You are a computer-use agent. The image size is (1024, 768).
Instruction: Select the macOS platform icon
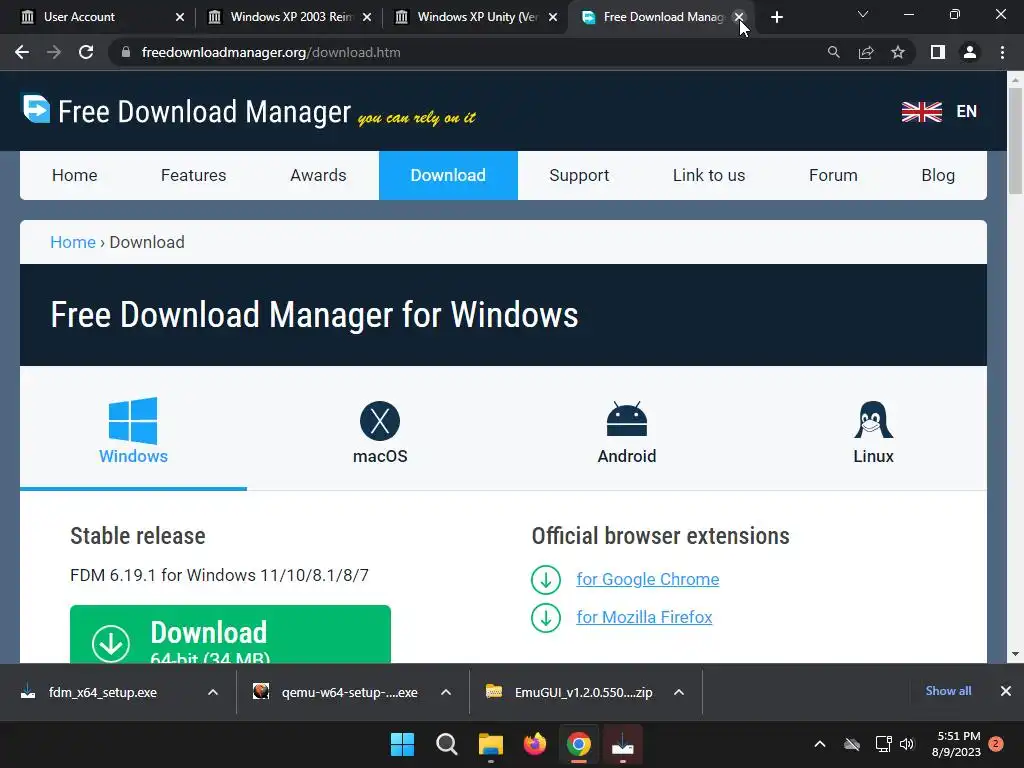379,421
